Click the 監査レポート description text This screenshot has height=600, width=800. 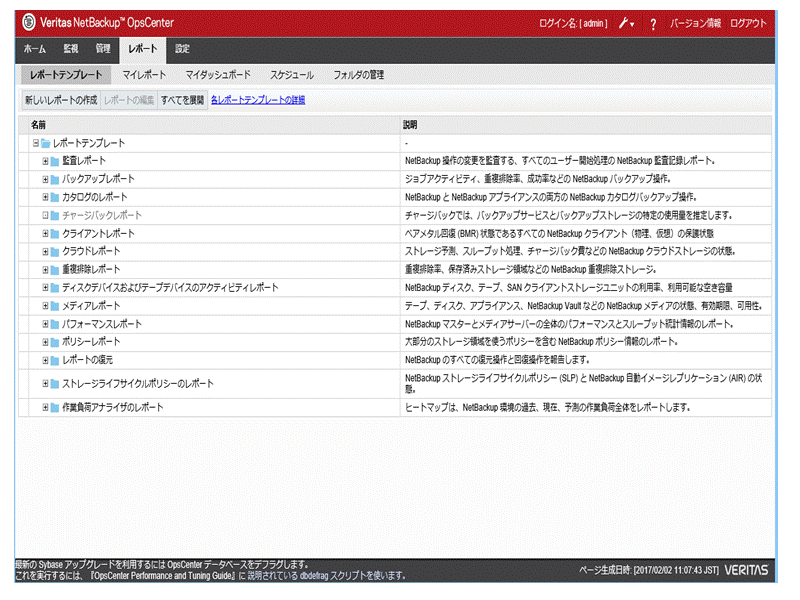560,161
